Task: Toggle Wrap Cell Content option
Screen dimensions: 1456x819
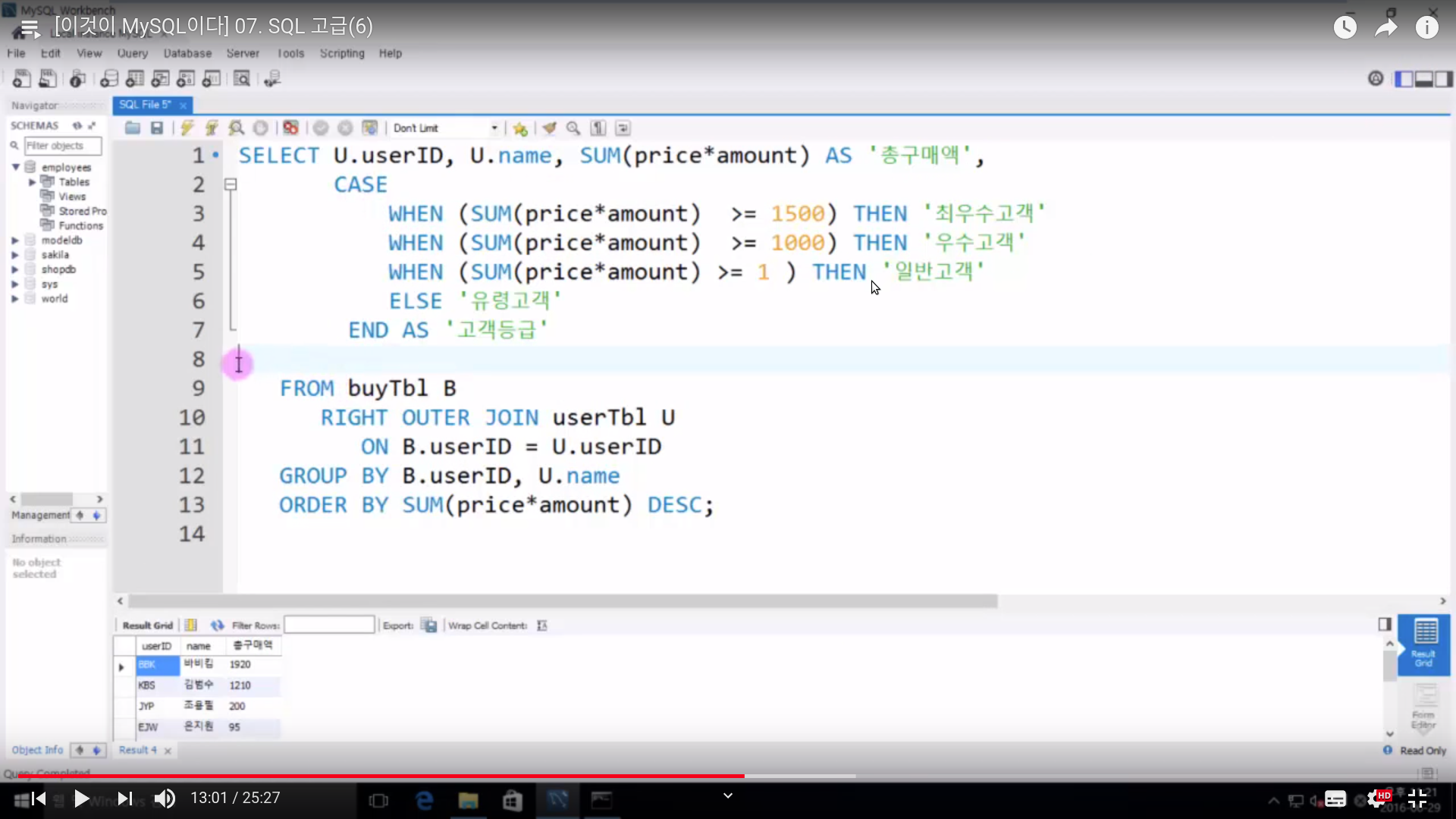Action: coord(541,625)
